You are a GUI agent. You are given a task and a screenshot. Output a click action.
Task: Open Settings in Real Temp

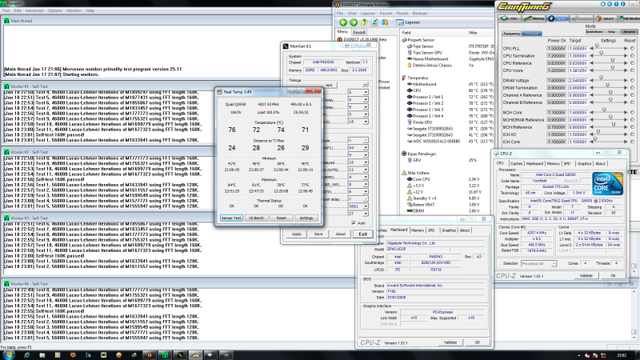306,218
